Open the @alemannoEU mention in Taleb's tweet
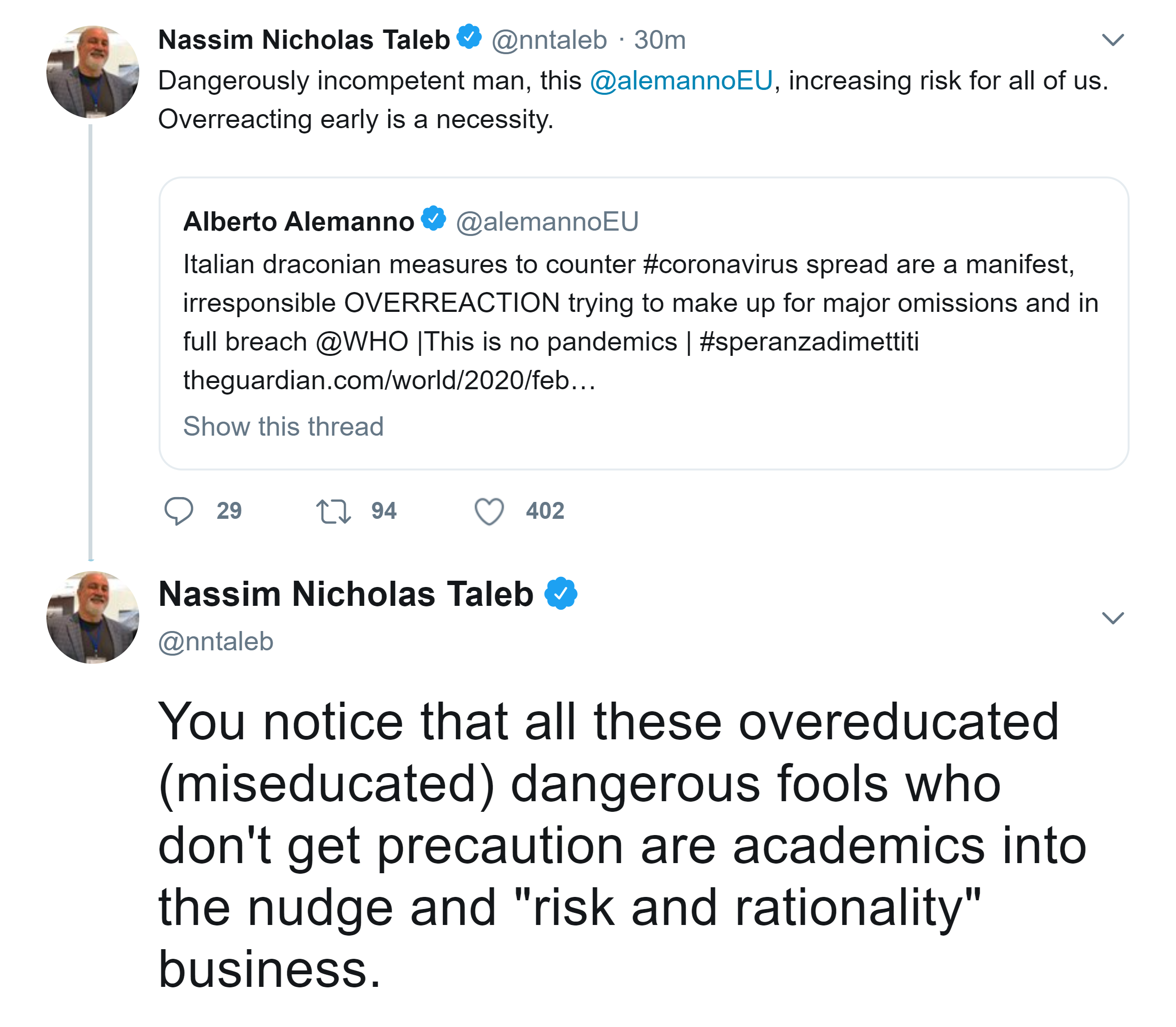1176x1027 pixels. pos(681,80)
